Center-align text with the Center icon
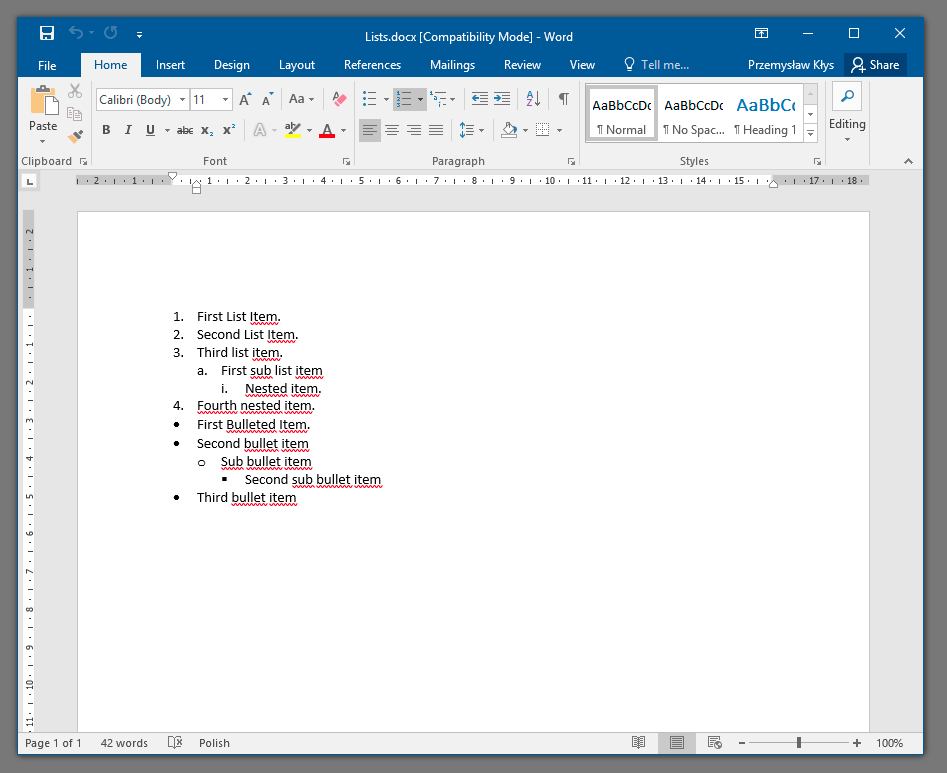 (x=392, y=130)
